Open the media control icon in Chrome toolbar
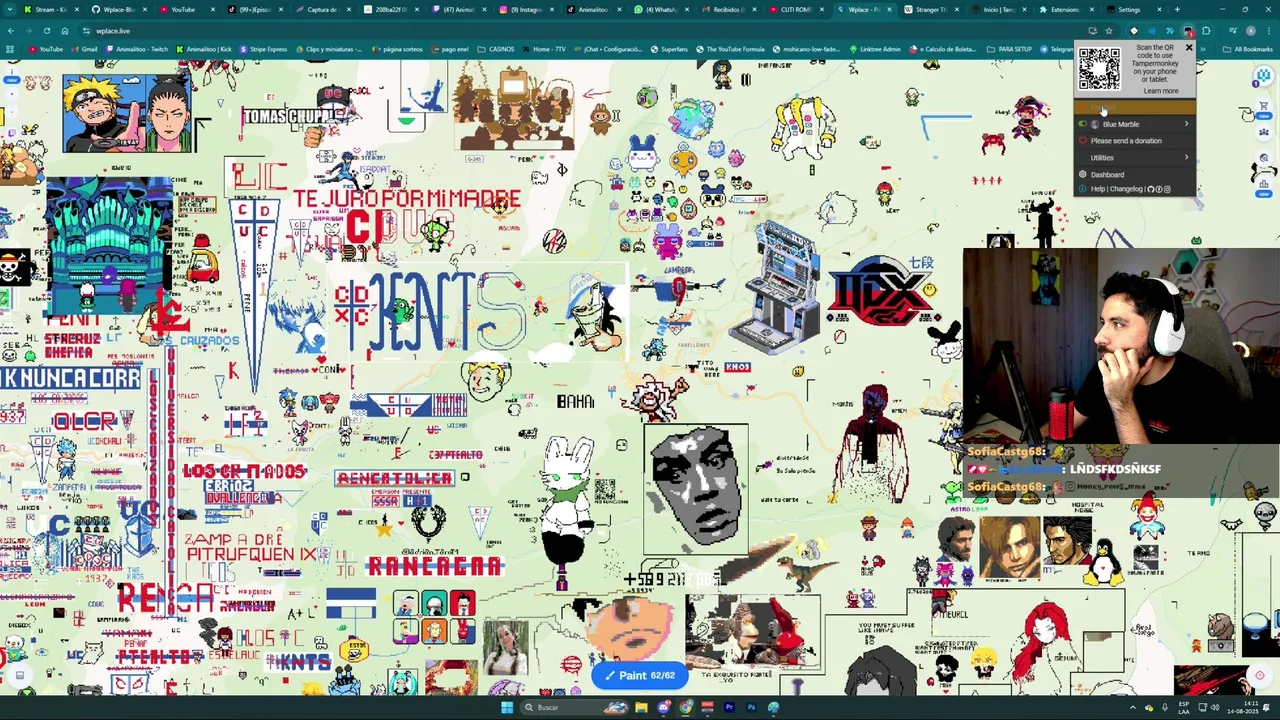 (1232, 31)
